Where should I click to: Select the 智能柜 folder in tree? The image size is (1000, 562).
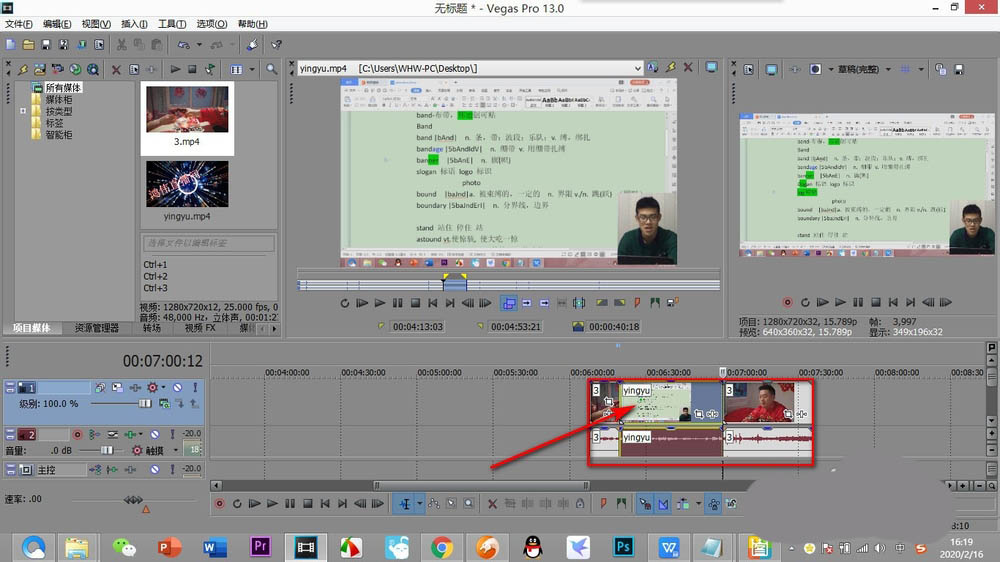(x=58, y=135)
